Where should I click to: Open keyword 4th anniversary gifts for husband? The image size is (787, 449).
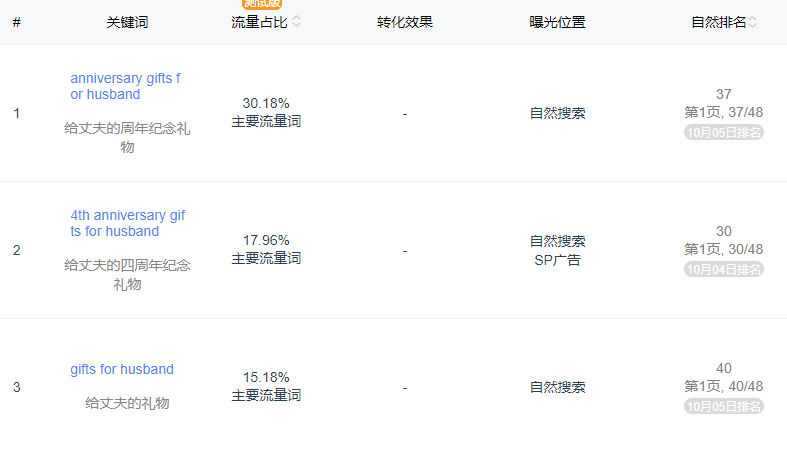[x=127, y=223]
